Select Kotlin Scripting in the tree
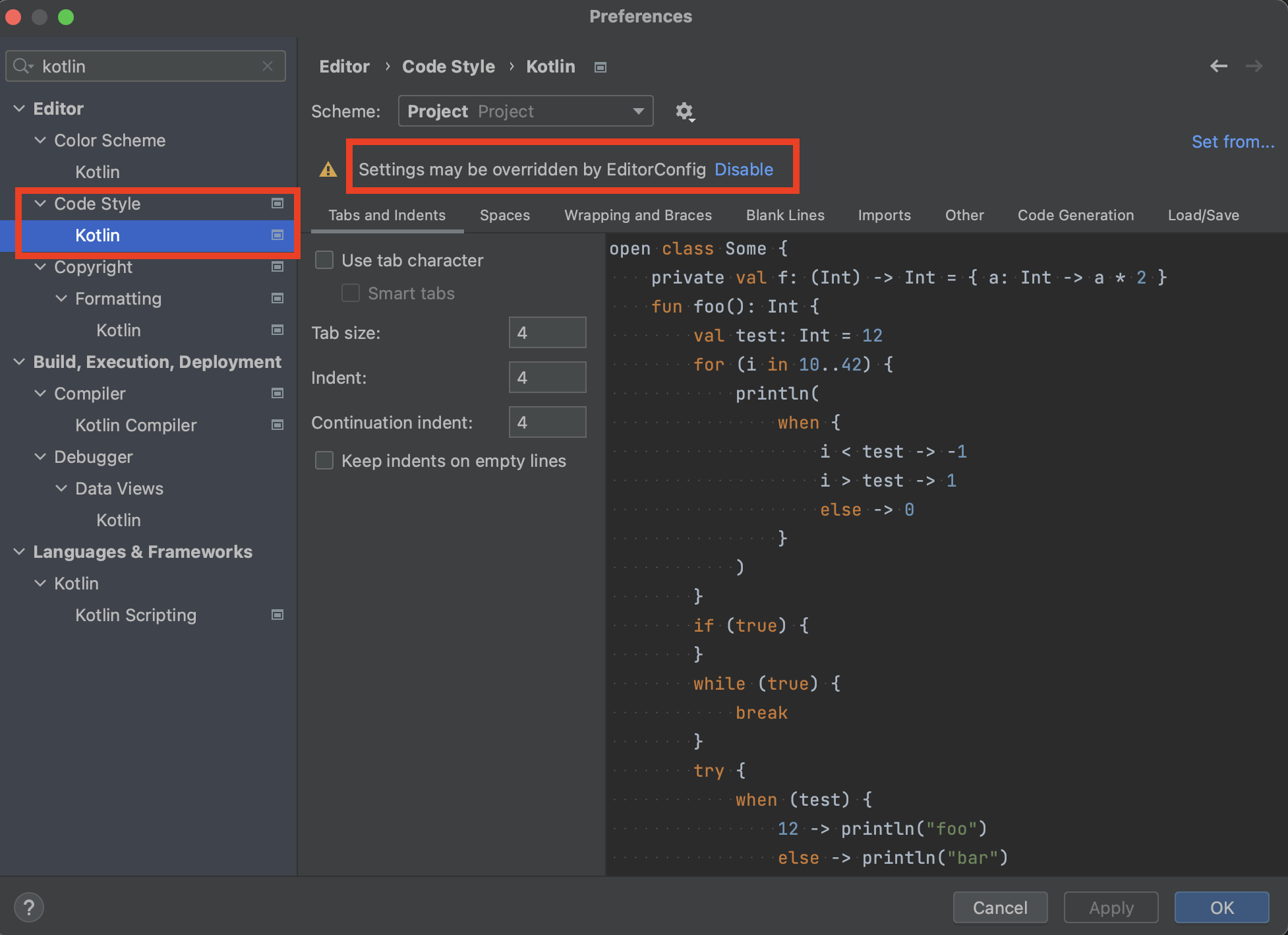Screen dimensions: 1288x935 (136, 615)
